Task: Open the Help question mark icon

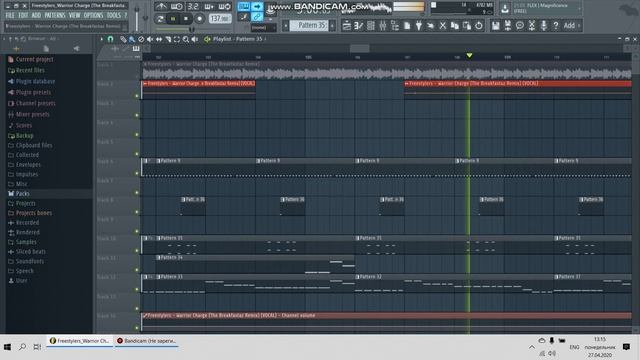Action: pyautogui.click(x=556, y=26)
